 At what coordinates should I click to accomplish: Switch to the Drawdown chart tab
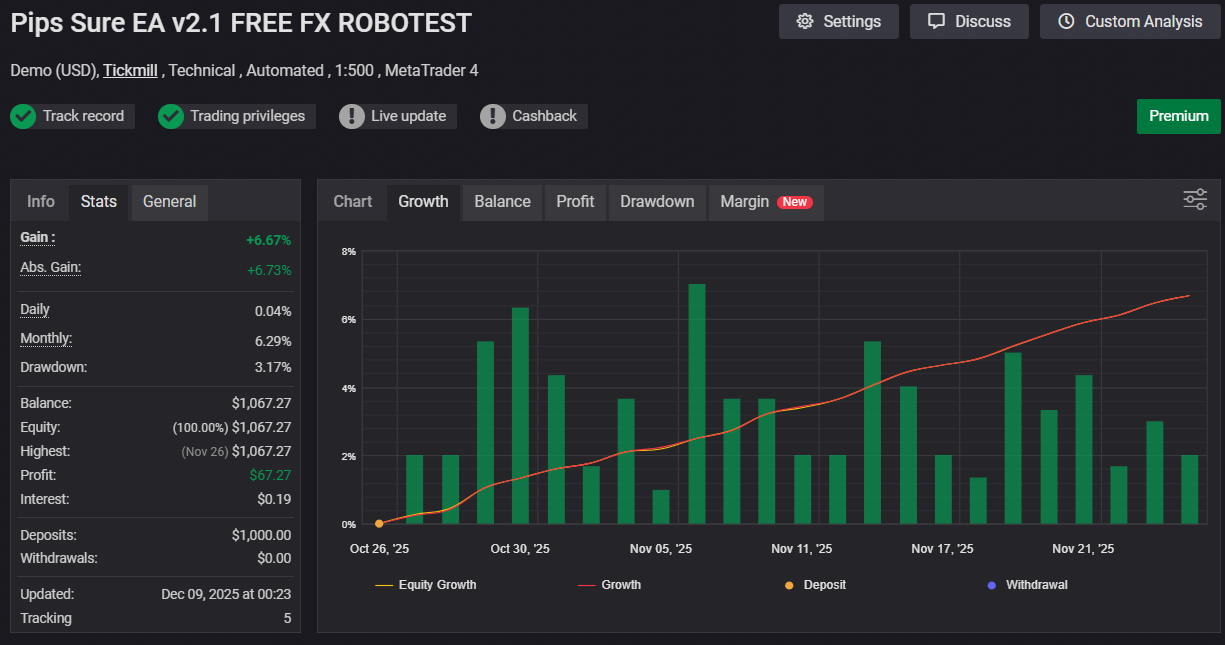(657, 201)
